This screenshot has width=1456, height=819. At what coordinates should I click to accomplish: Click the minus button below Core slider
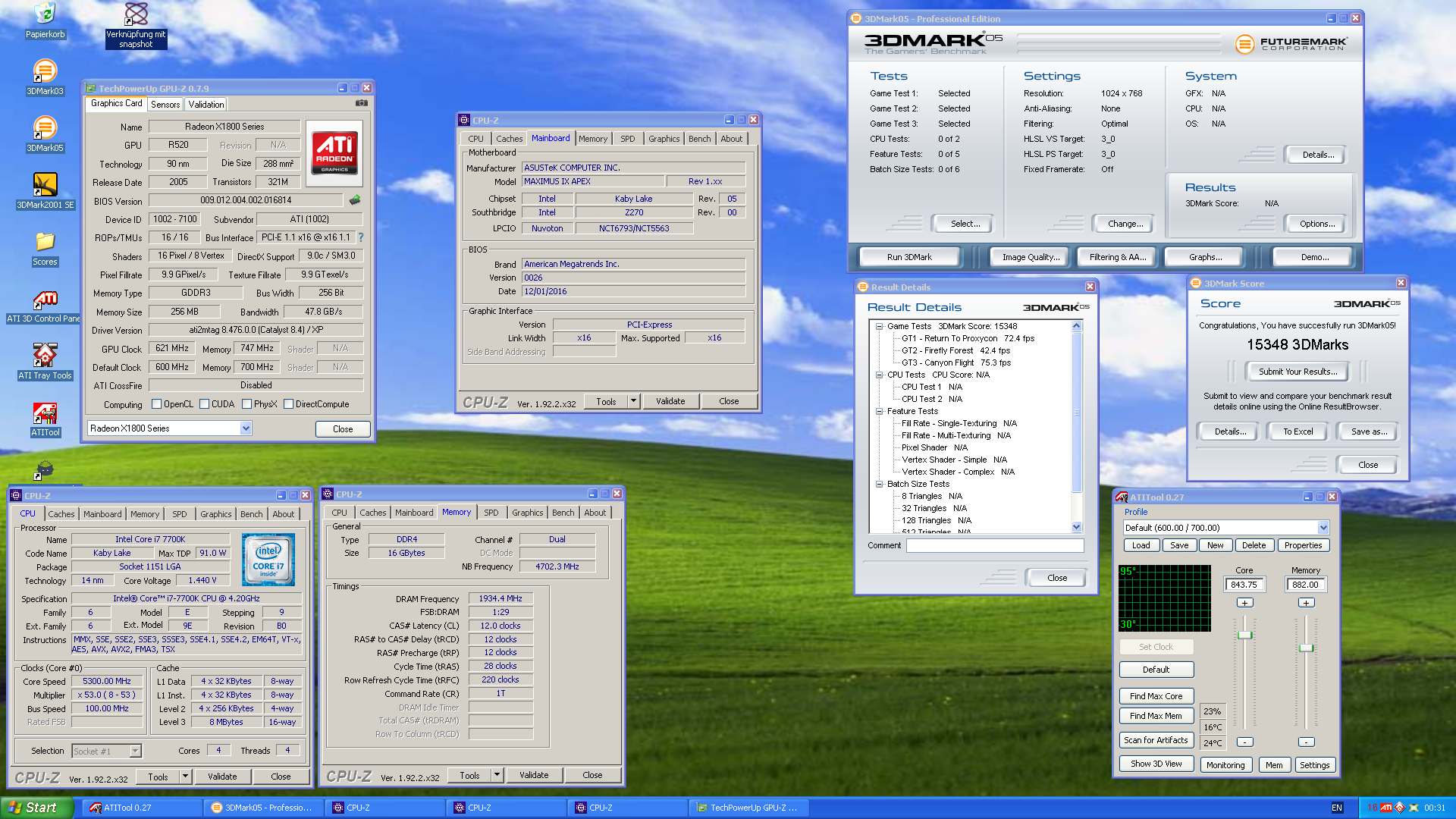pos(1244,742)
